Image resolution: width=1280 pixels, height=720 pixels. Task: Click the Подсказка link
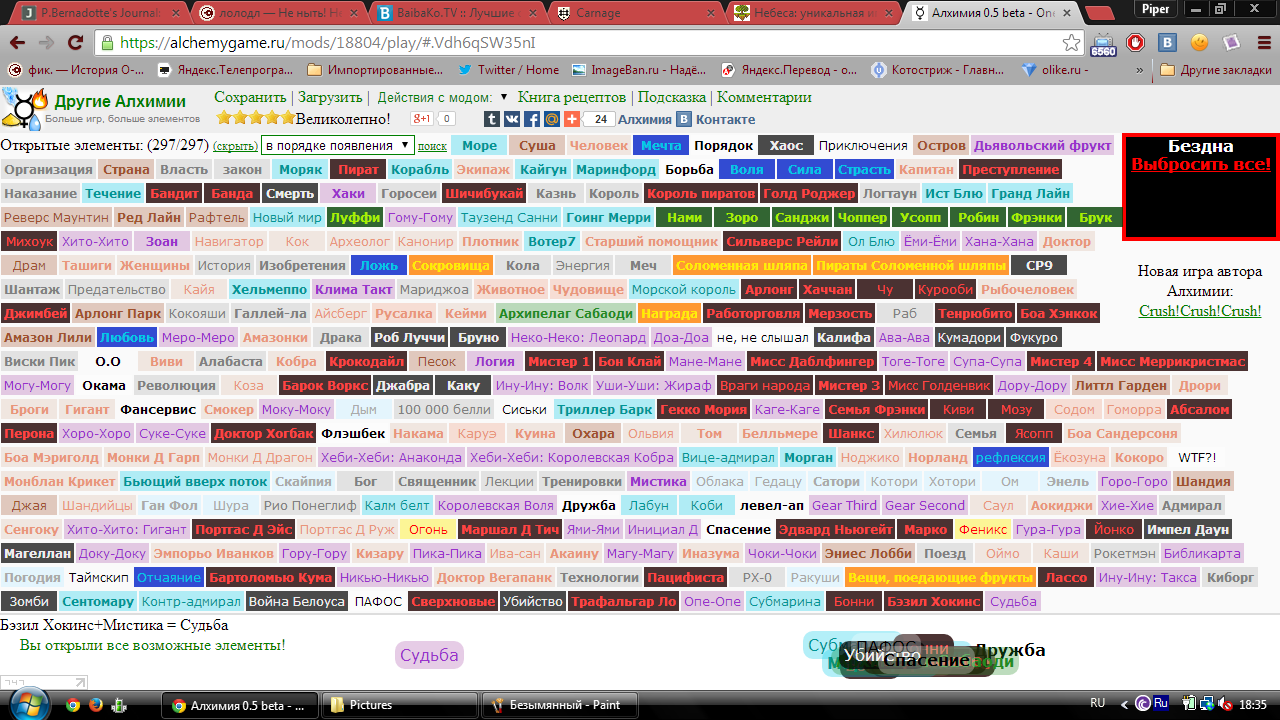[x=672, y=97]
